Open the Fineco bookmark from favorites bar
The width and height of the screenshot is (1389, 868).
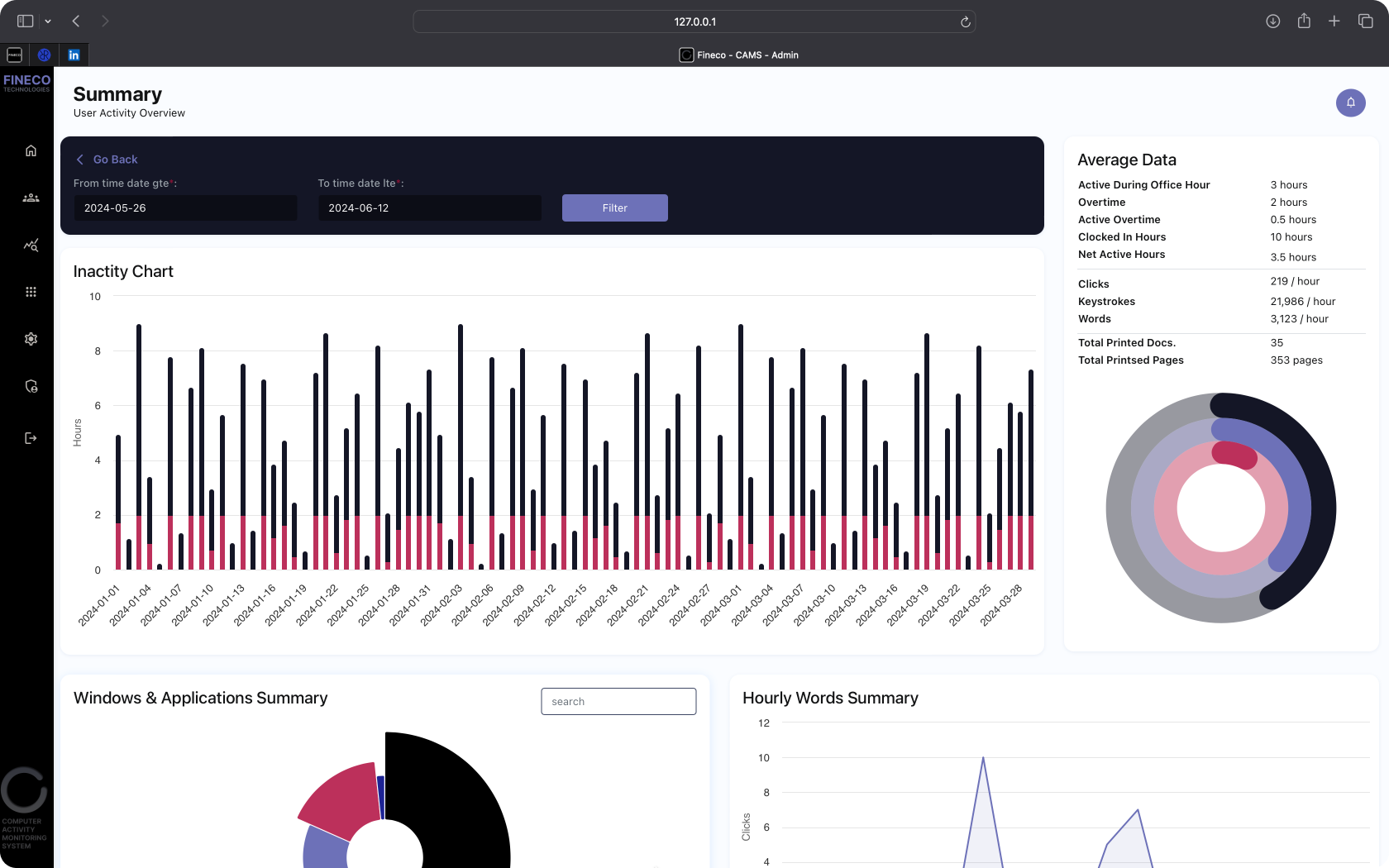(14, 55)
